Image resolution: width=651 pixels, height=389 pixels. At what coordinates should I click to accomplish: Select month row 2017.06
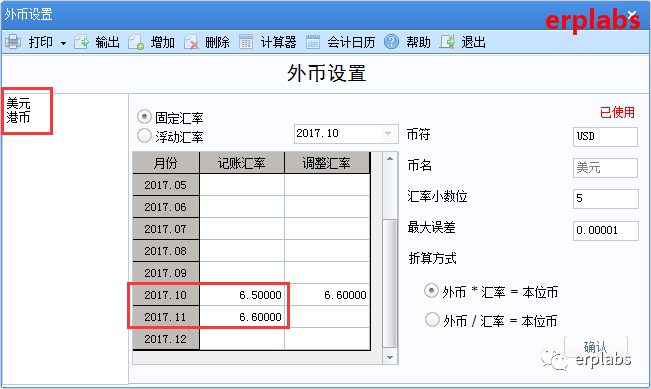166,207
